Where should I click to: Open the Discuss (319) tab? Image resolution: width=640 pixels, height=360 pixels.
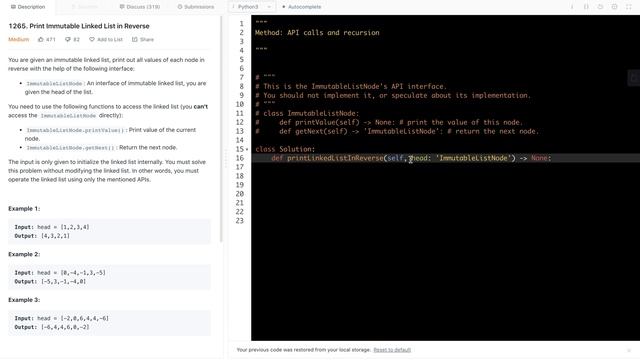click(140, 7)
